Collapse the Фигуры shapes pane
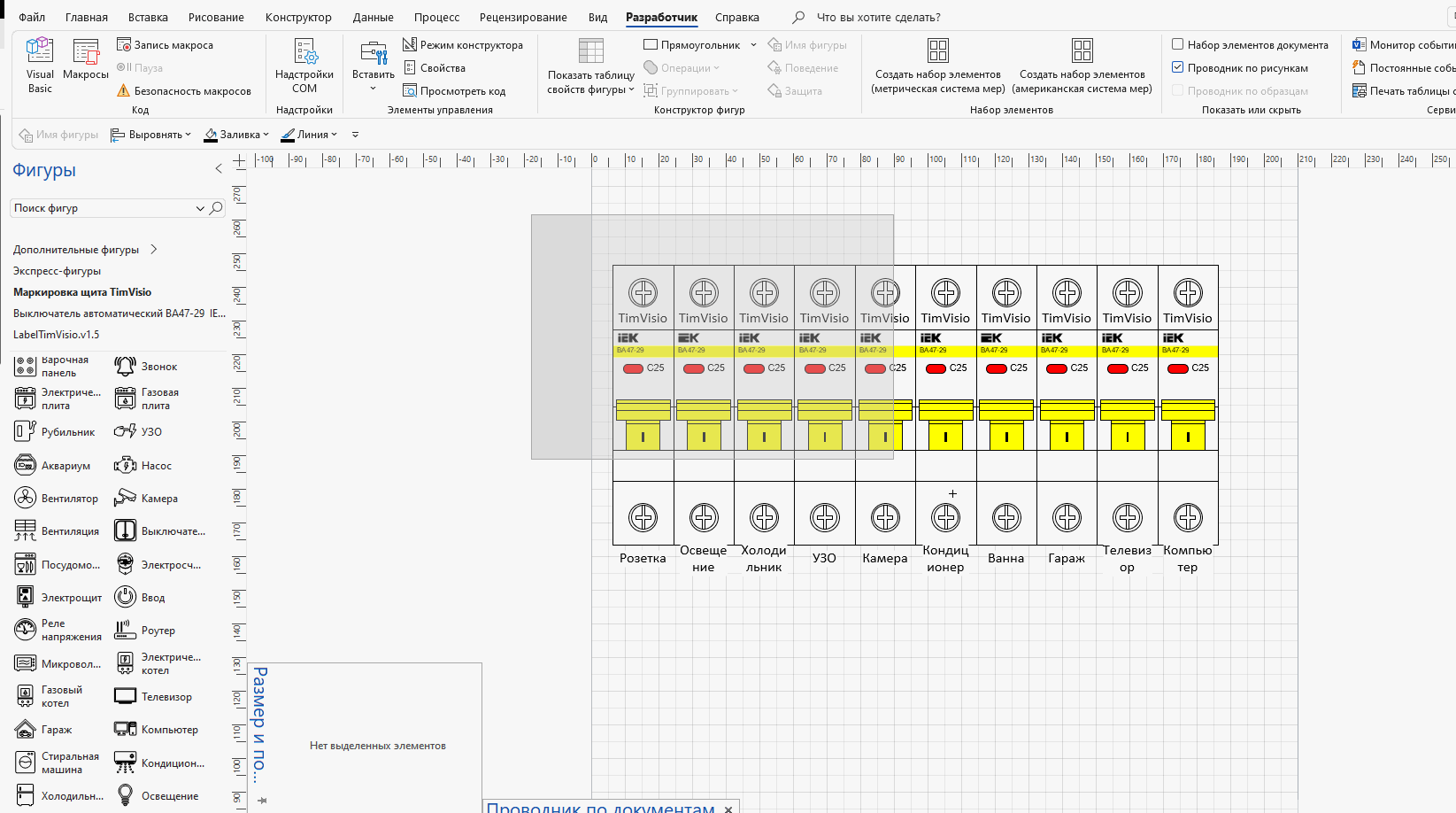Viewport: 1456px width, 813px height. pyautogui.click(x=219, y=169)
